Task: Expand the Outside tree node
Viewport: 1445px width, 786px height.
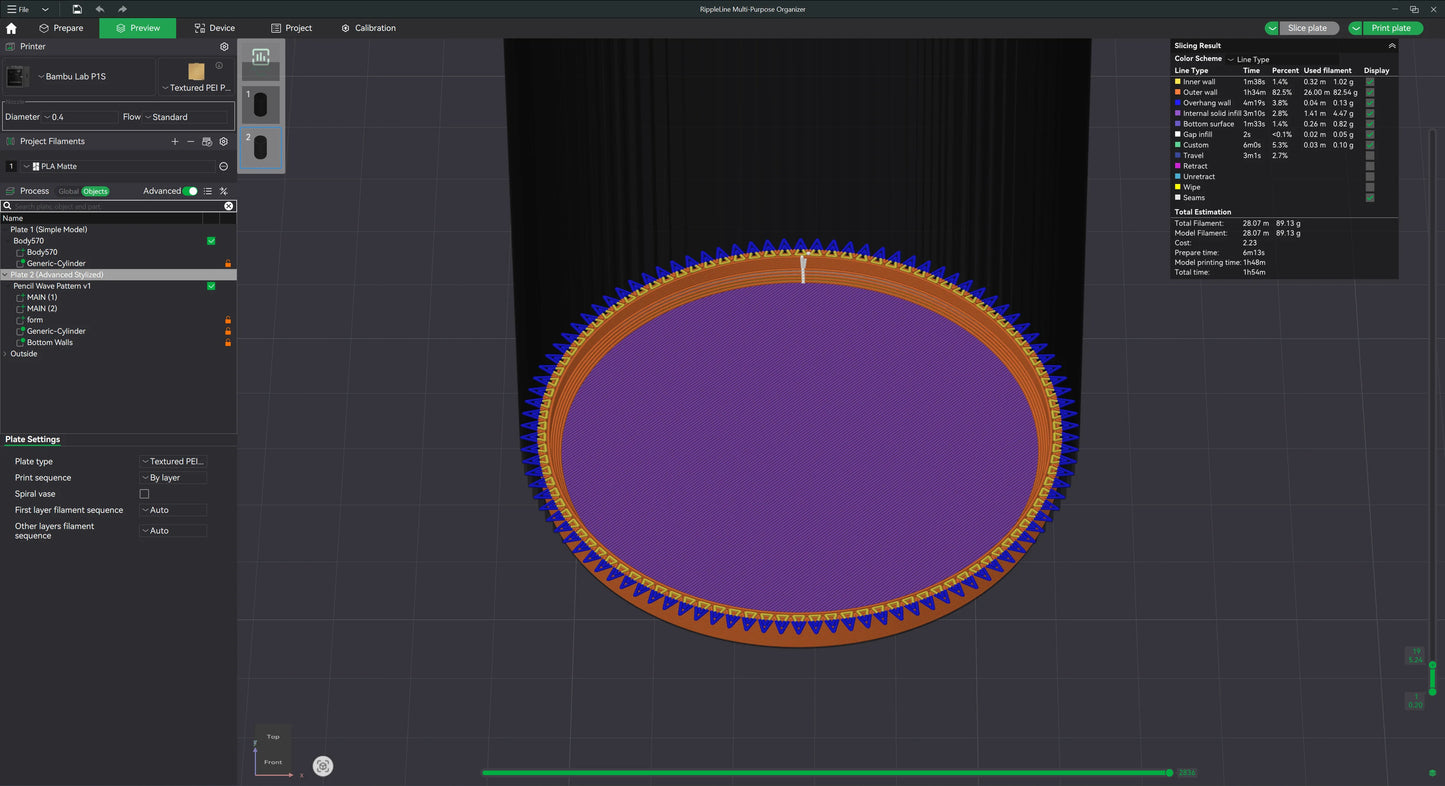Action: pos(5,354)
